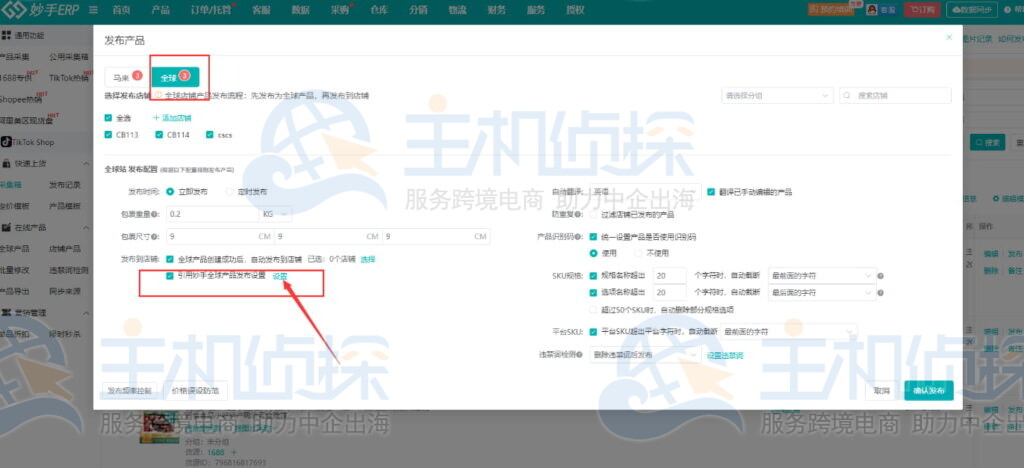Open the 删除违禁词后发布 dropdown

pyautogui.click(x=645, y=355)
